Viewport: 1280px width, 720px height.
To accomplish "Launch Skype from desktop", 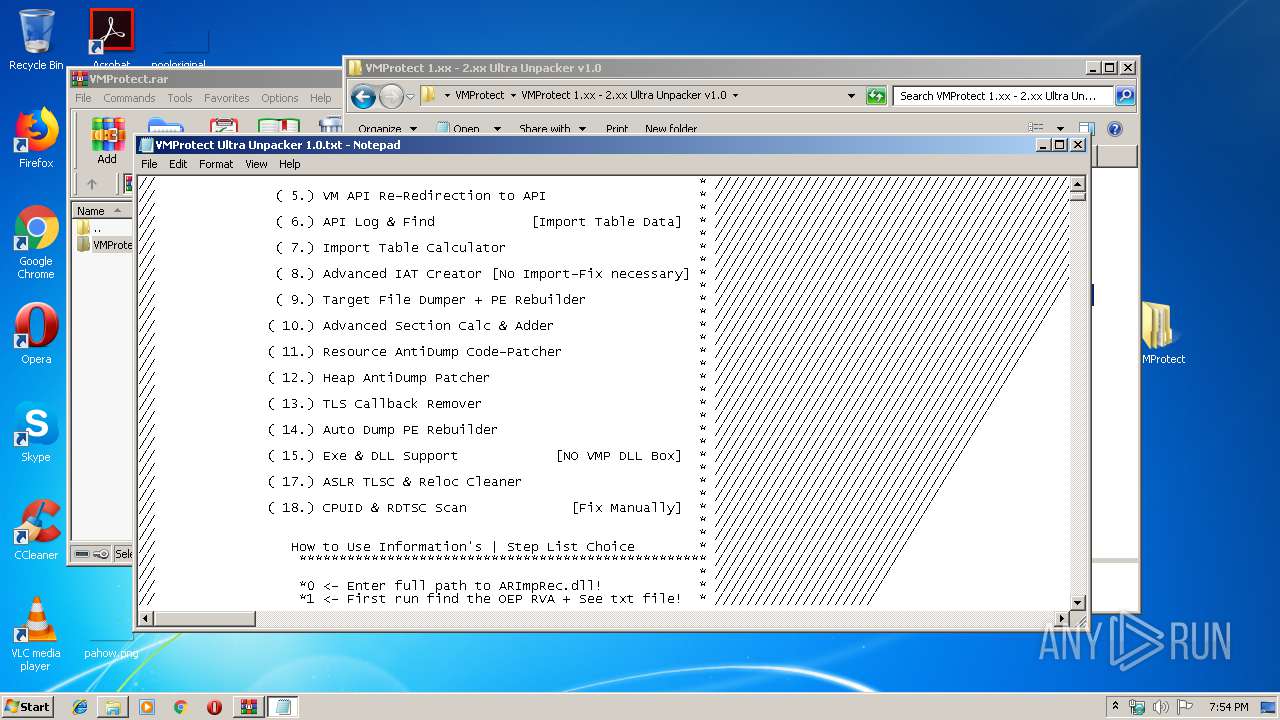I will click(x=36, y=432).
